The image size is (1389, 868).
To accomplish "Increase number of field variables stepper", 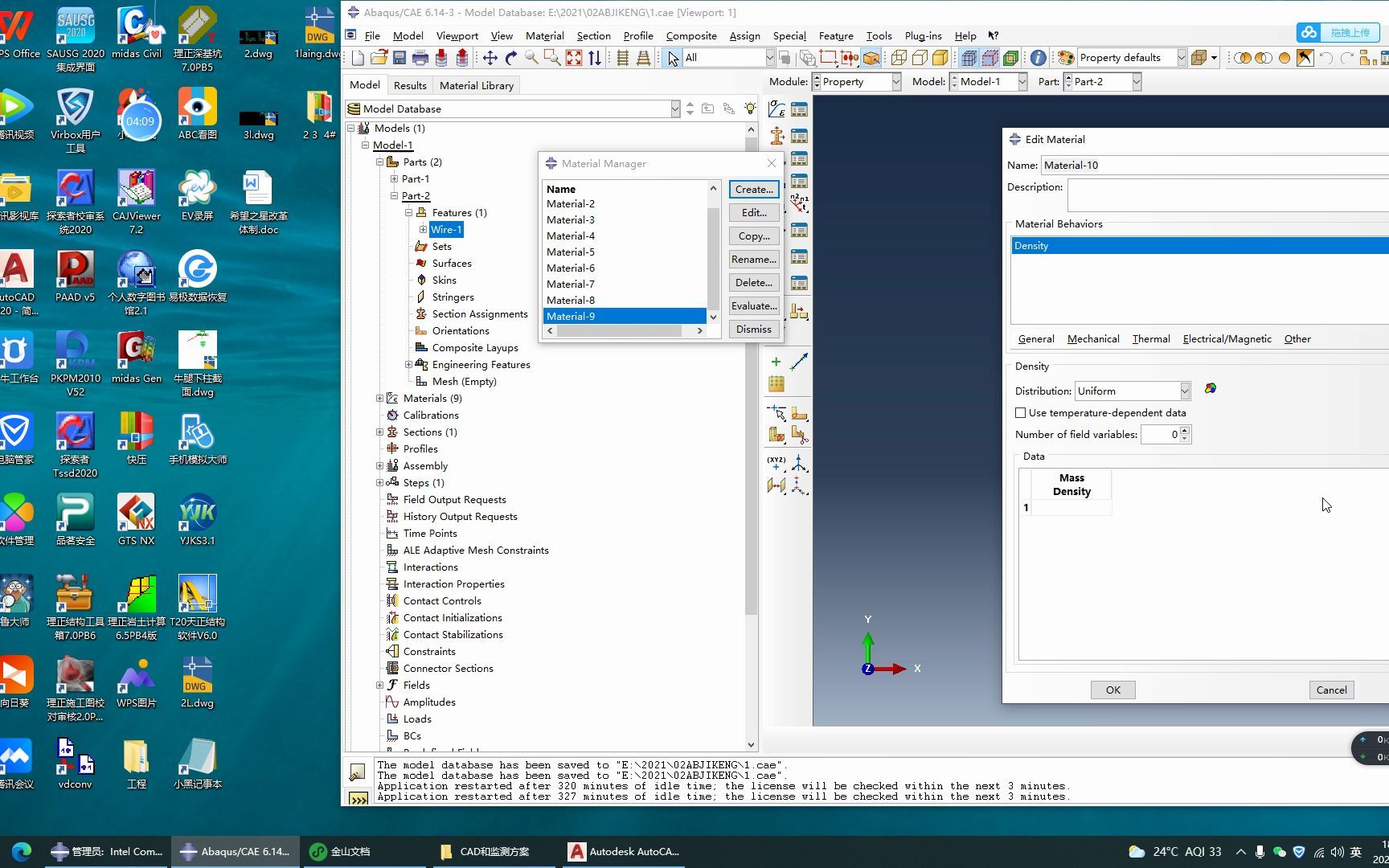I will [1186, 431].
